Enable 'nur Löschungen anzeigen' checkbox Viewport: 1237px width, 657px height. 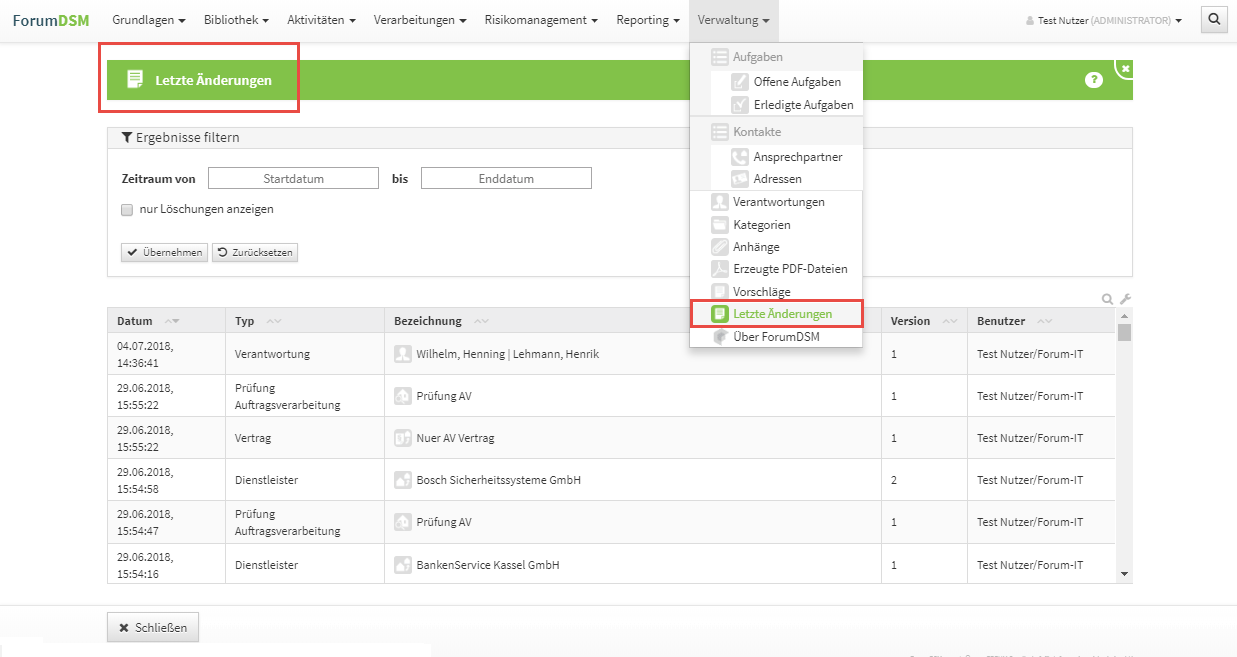click(127, 210)
